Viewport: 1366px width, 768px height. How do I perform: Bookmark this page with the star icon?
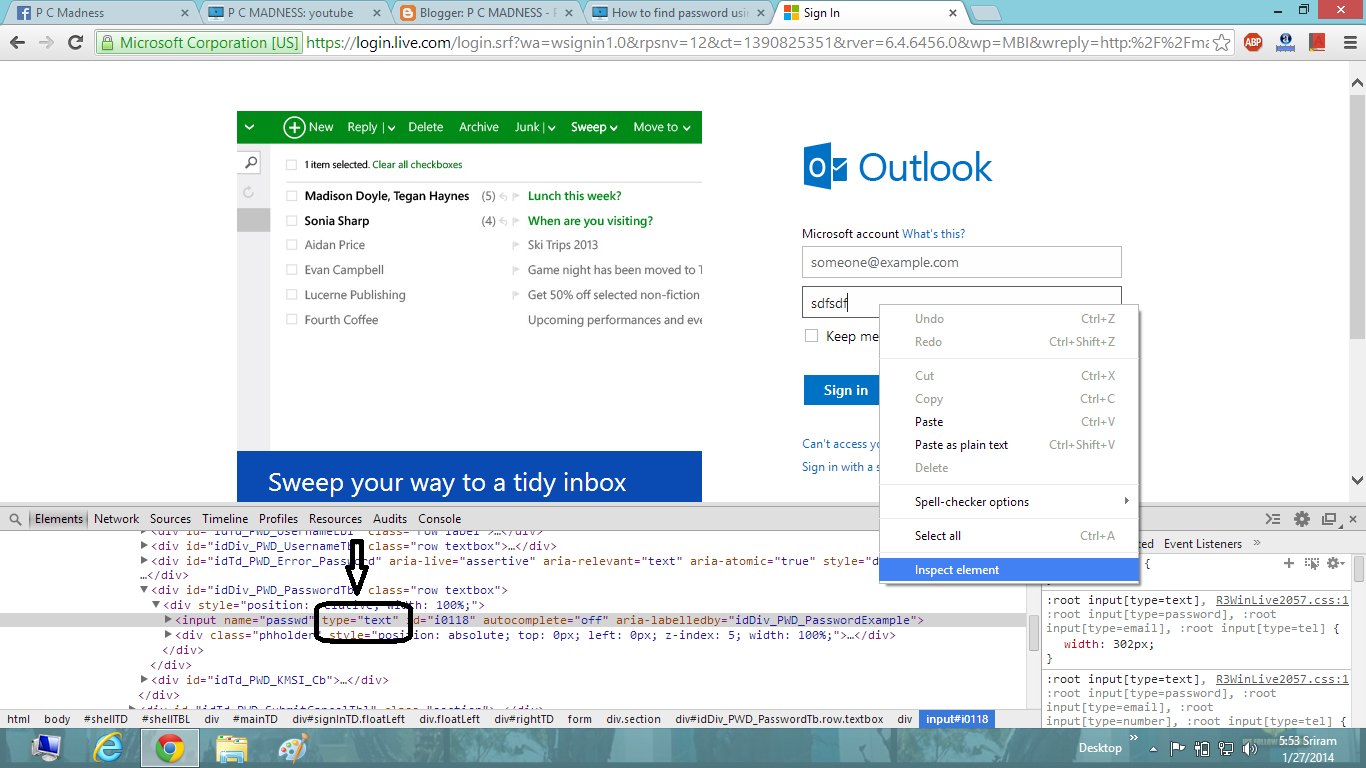click(1221, 43)
